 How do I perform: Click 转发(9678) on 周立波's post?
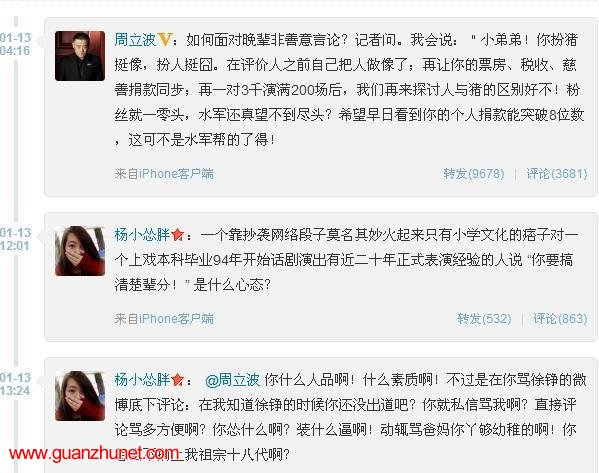474,174
